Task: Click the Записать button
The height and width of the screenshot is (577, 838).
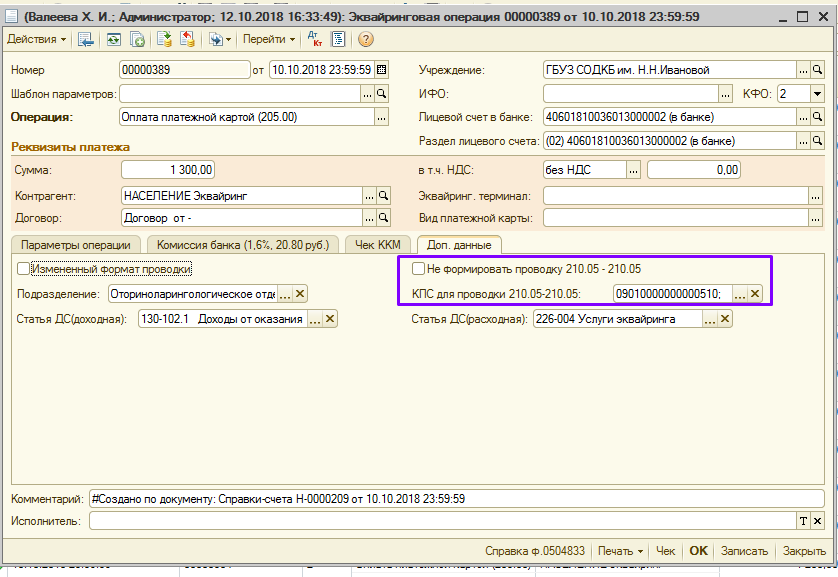Action: click(x=743, y=551)
